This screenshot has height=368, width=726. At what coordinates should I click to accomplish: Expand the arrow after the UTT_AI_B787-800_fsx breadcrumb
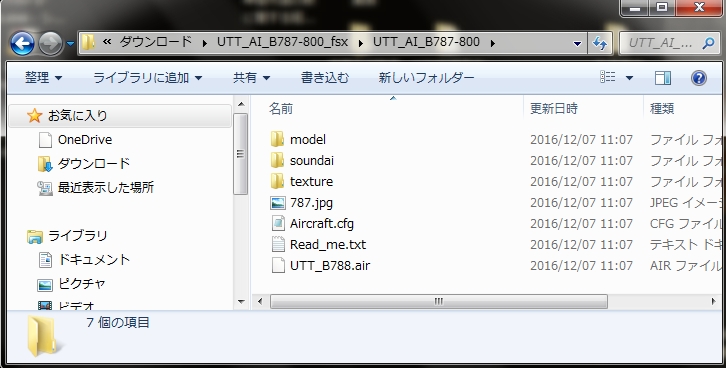(x=361, y=44)
